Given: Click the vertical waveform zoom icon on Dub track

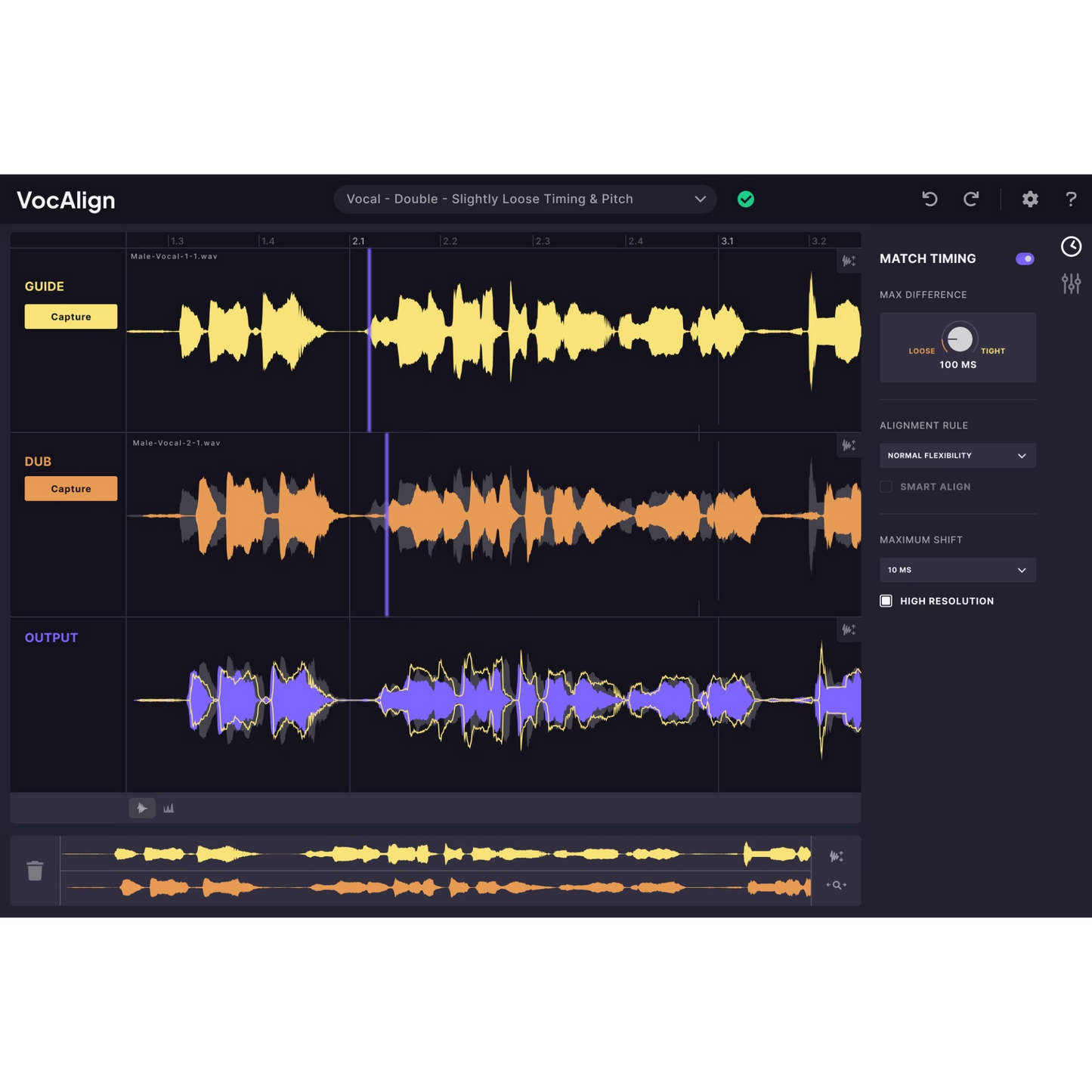Looking at the screenshot, I should tap(849, 445).
